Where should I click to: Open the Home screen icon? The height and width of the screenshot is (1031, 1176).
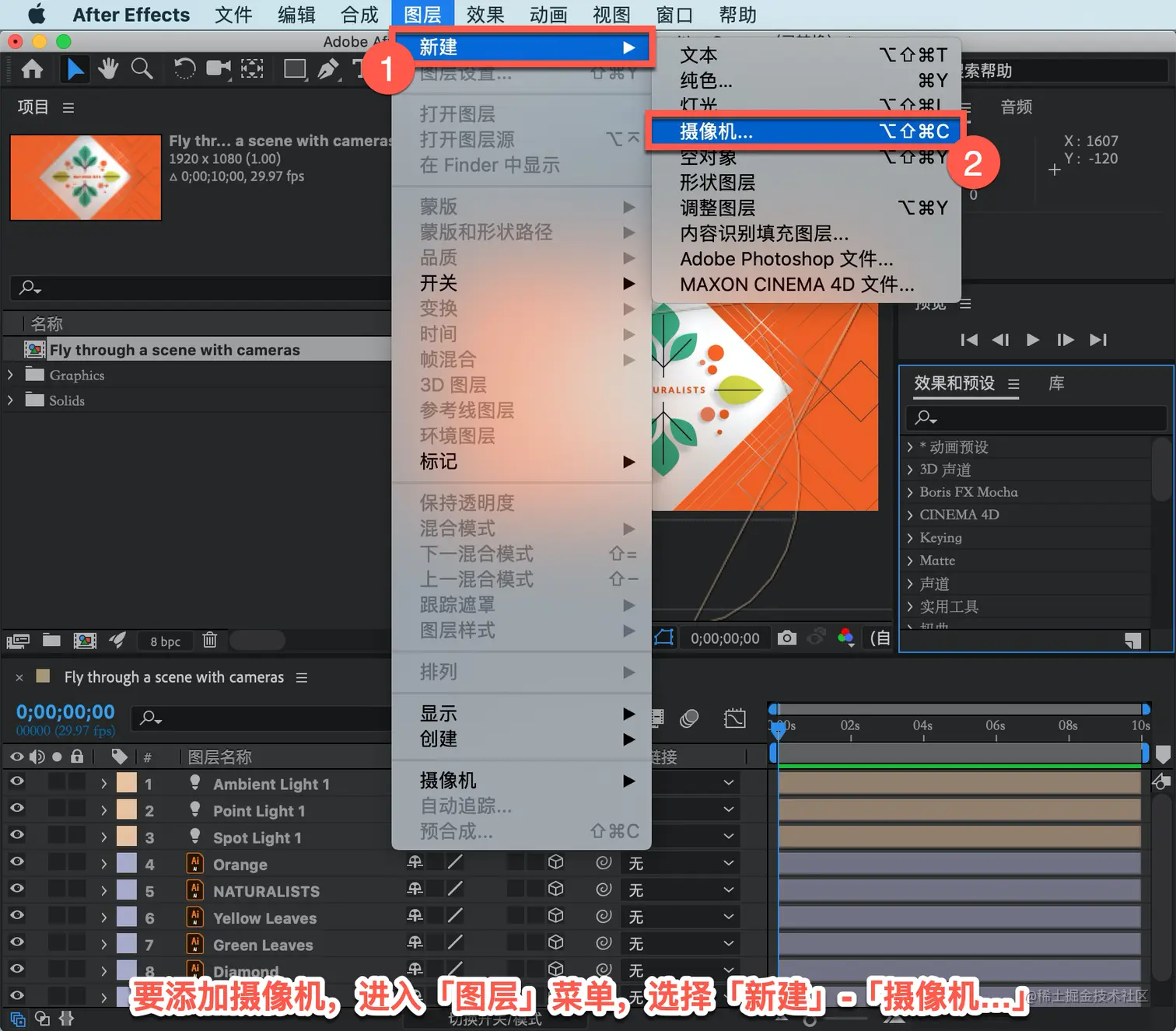point(32,70)
